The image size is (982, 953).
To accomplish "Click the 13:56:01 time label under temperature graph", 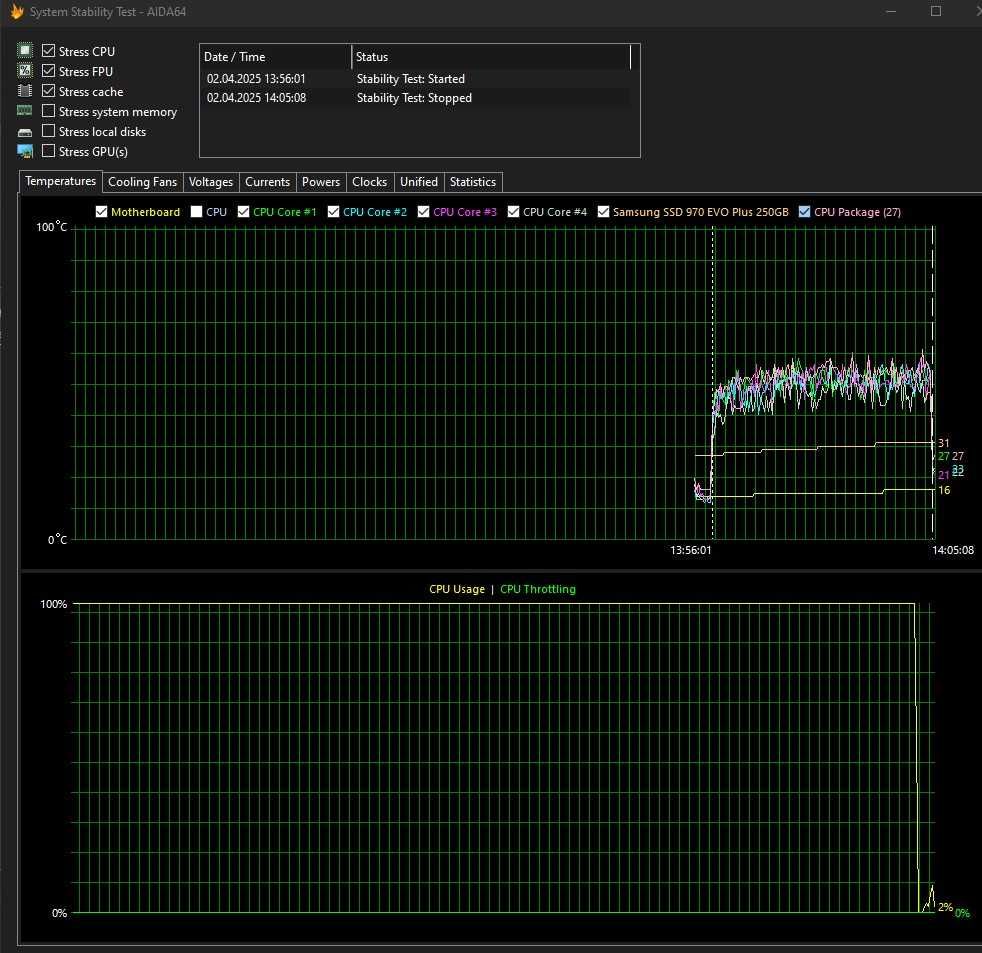I will 690,550.
